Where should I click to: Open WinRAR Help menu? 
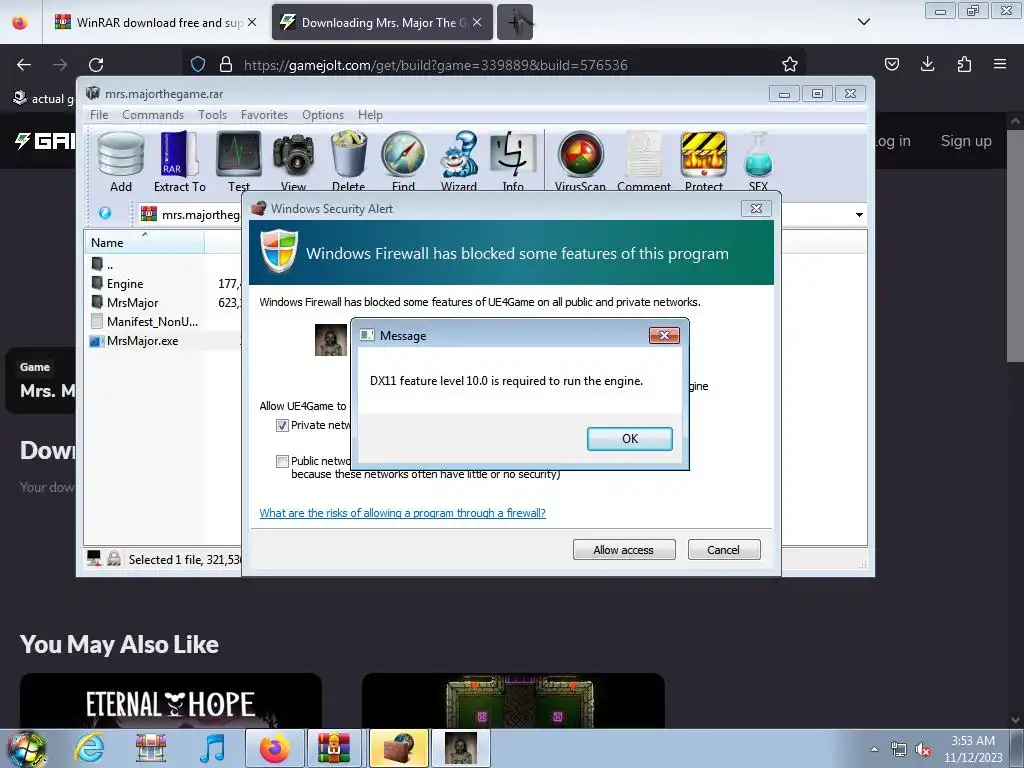pos(370,115)
